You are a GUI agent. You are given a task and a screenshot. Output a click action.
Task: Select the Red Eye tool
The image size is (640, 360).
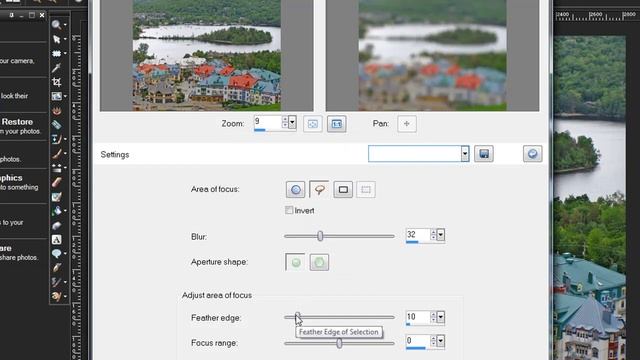pos(56,111)
